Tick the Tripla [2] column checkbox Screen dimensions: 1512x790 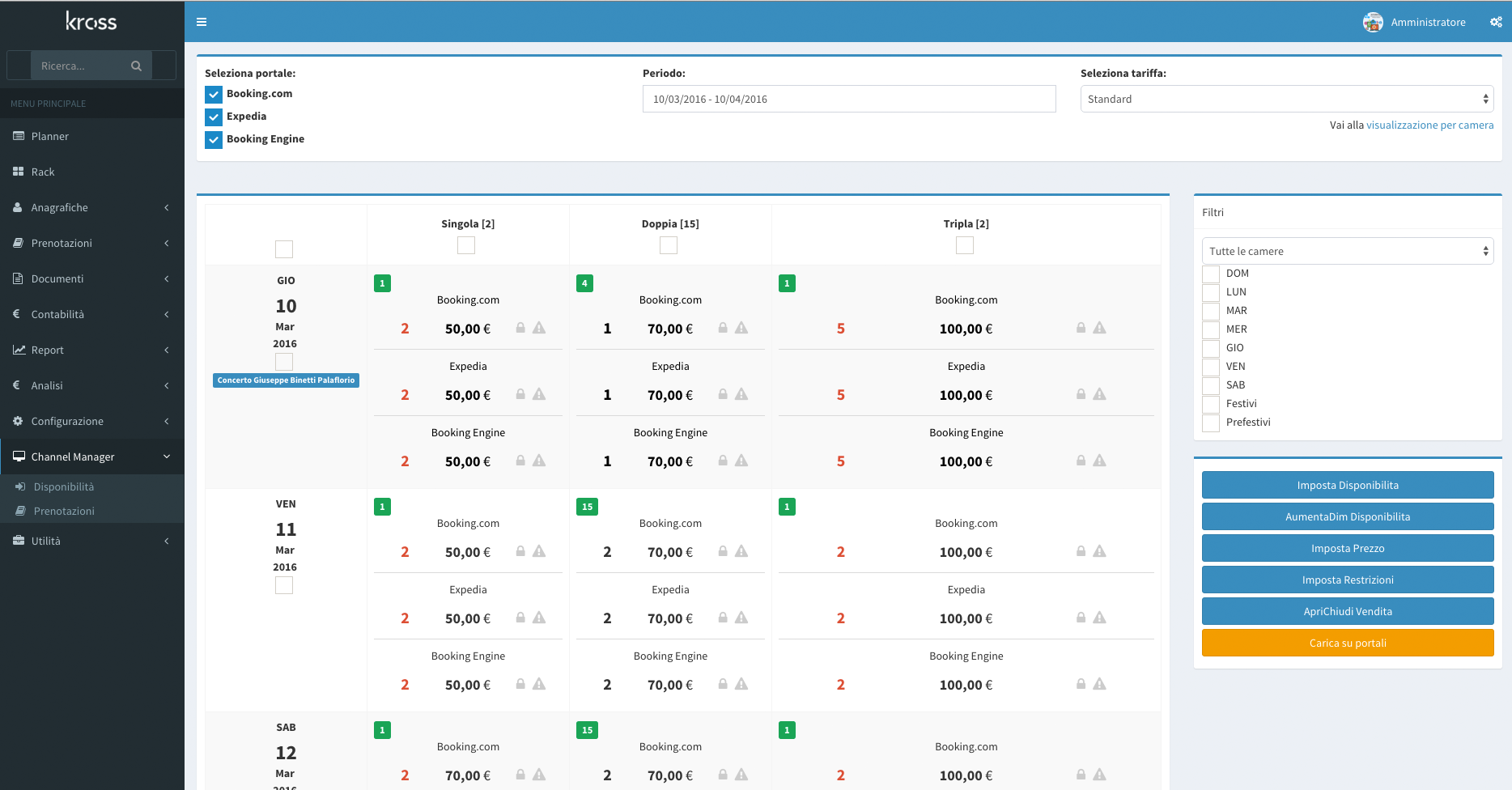[x=965, y=245]
